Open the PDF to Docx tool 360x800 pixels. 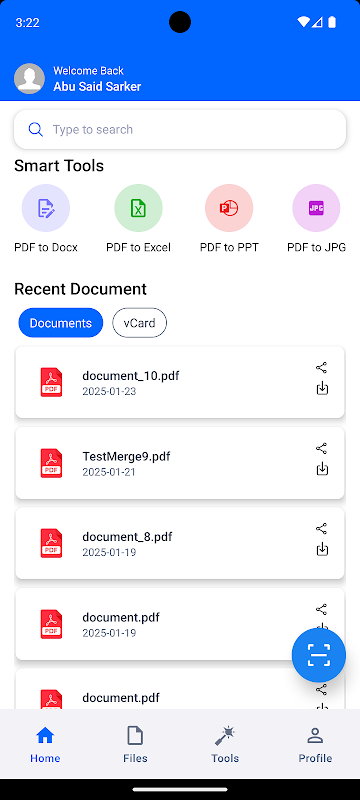[x=46, y=208]
